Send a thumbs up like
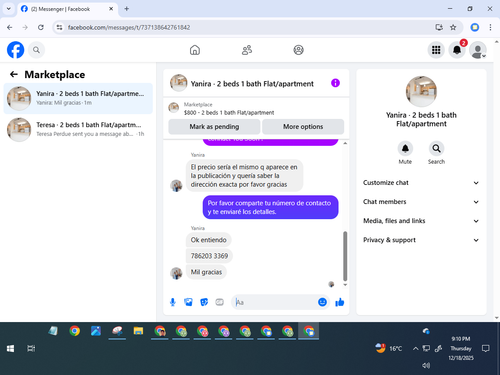Screen dimensions: 500x375 pyautogui.click(x=340, y=302)
